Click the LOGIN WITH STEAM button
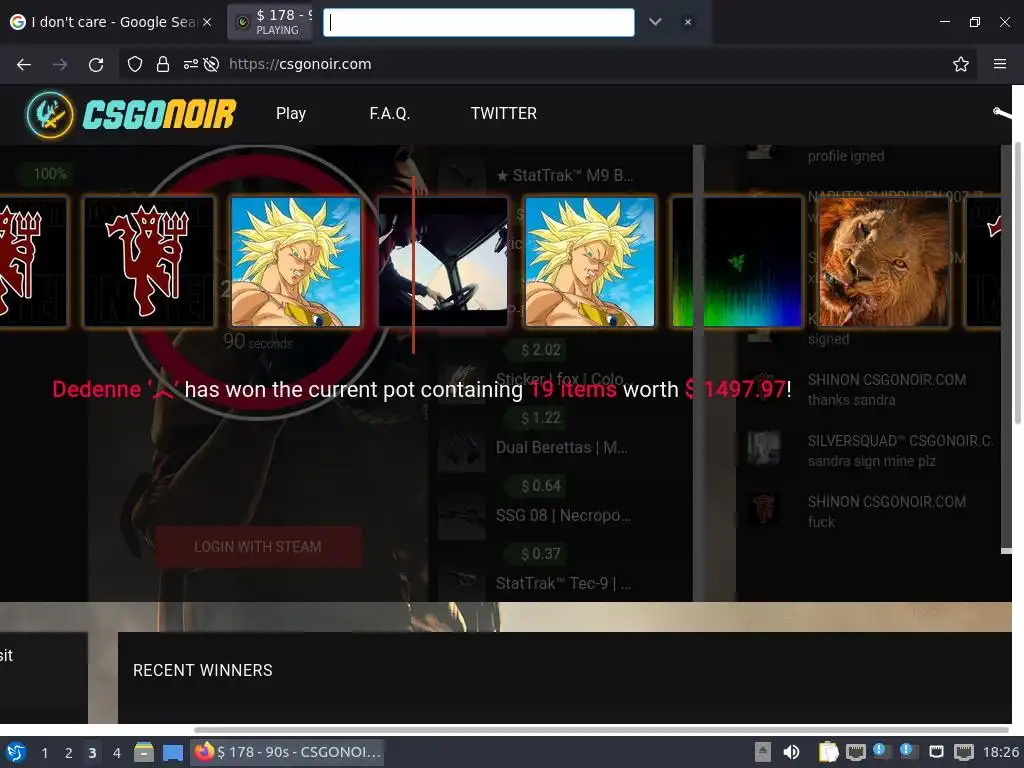 pos(258,547)
